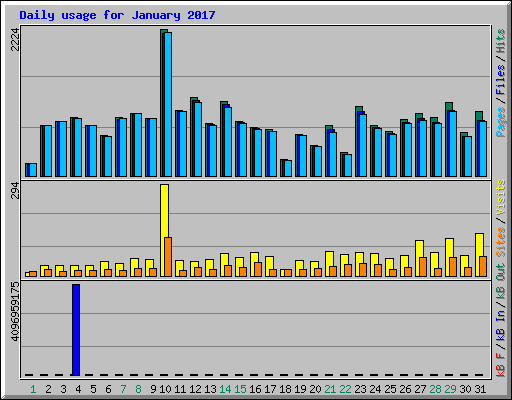This screenshot has height=400, width=512.
Task: Click day label 10 on the x-axis
Action: click(x=165, y=389)
